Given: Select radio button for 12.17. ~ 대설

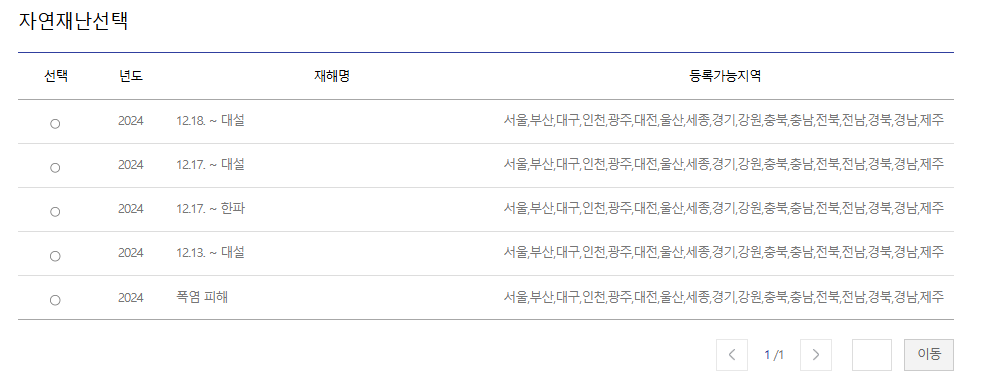Looking at the screenshot, I should tap(55, 168).
